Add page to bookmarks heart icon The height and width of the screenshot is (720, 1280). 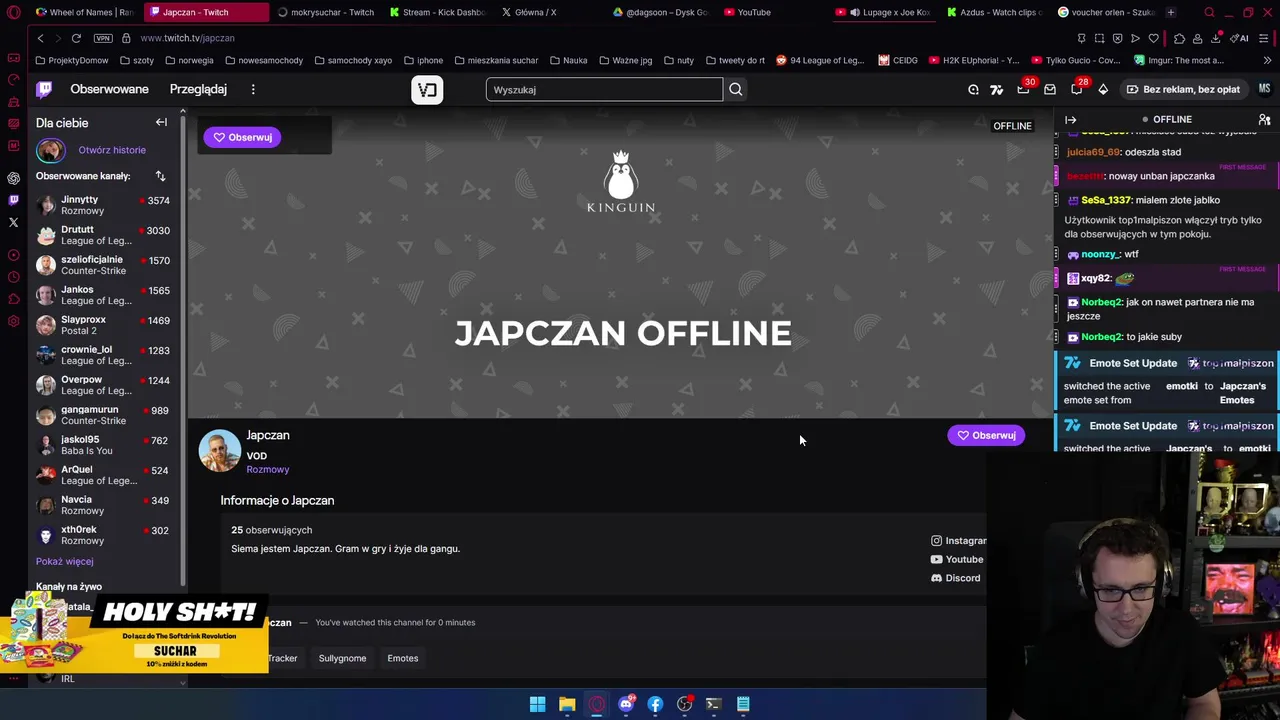[x=1153, y=38]
